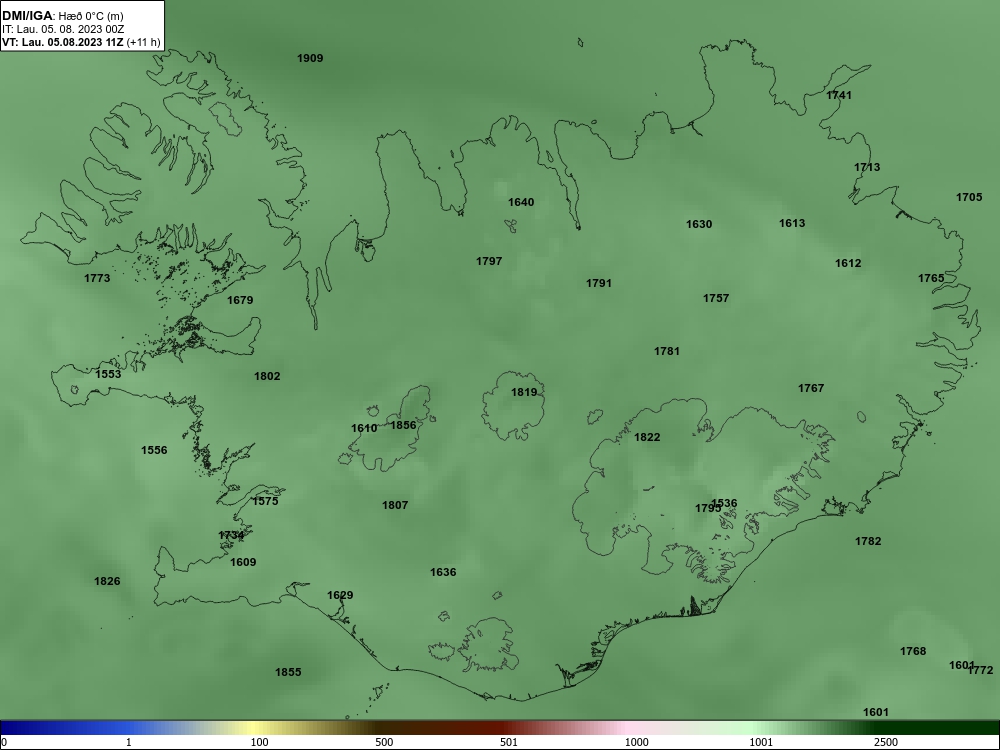
Task: Select the color scale label 2500
Action: point(886,742)
